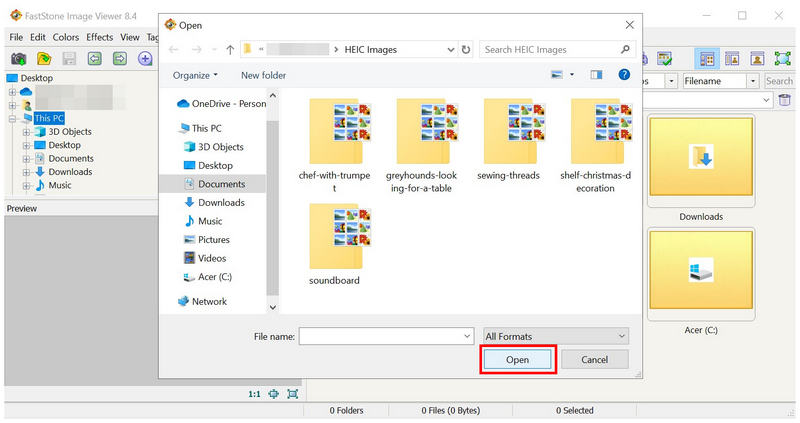
Task: Click the Search HEIC Images field
Action: point(557,49)
